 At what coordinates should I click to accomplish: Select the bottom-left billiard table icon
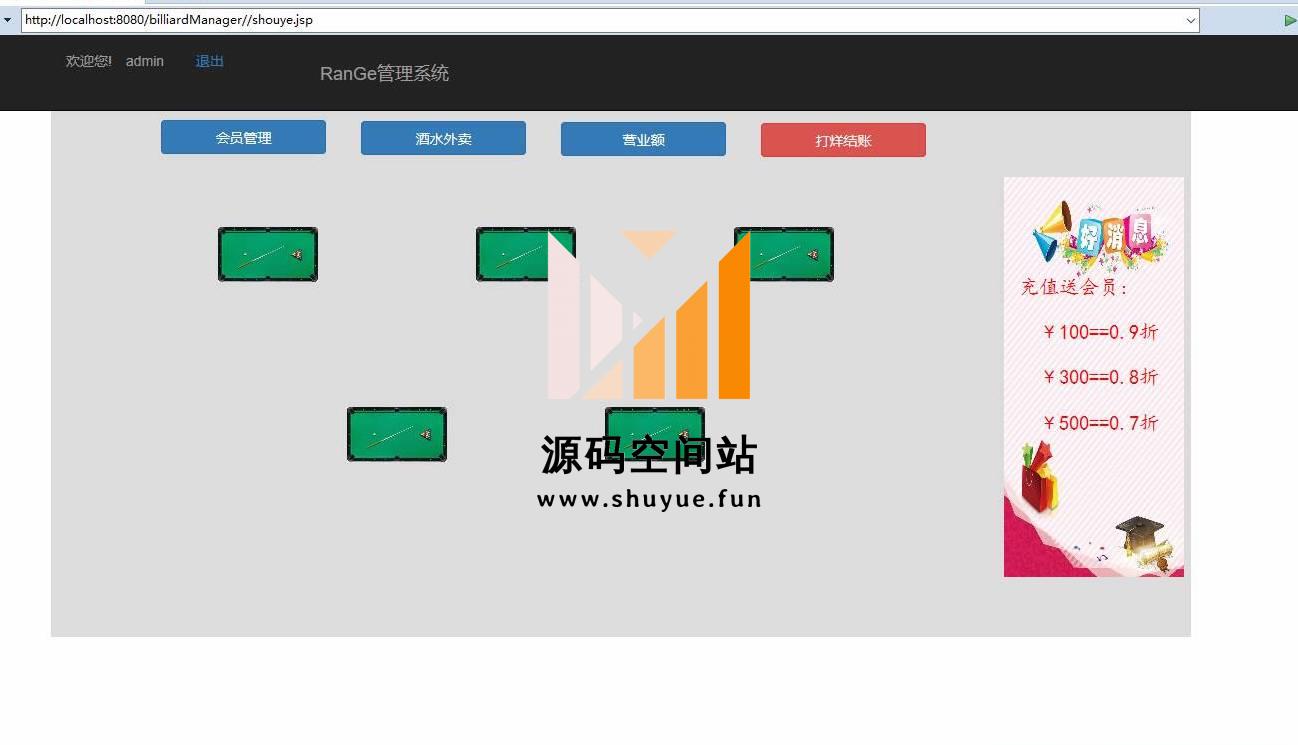coord(397,434)
